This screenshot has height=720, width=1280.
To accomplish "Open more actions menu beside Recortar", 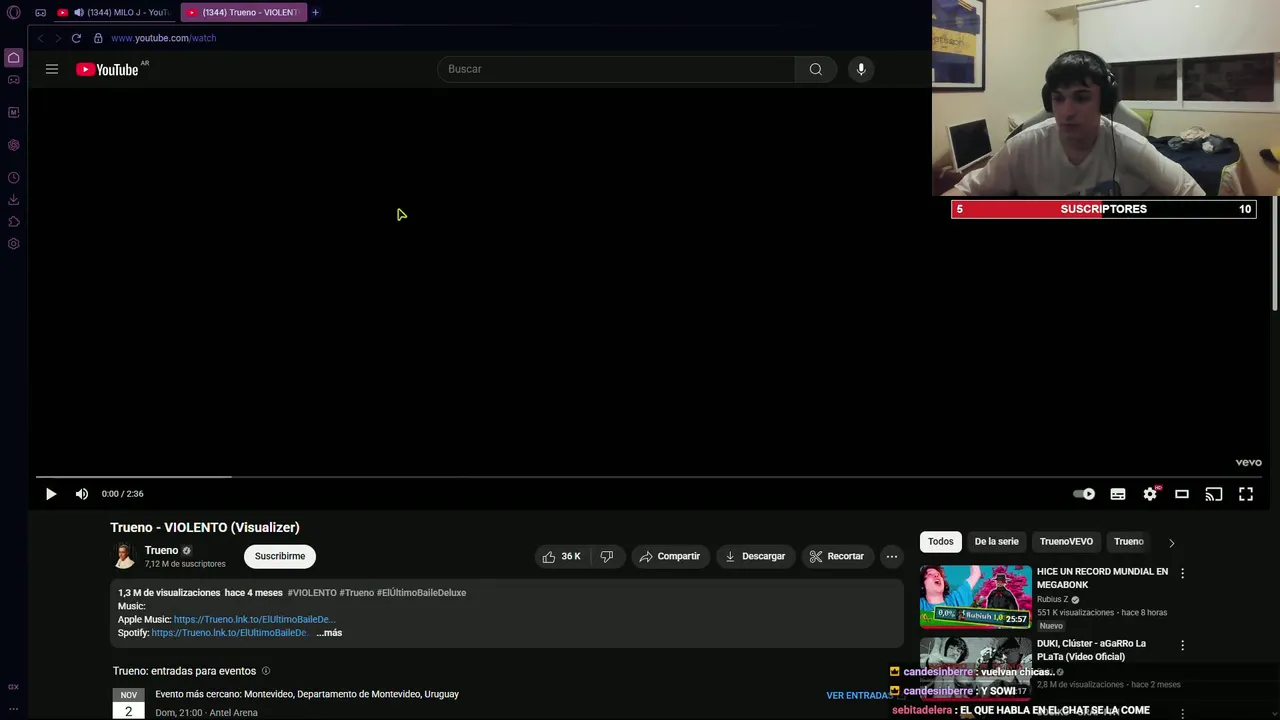I will (x=892, y=556).
